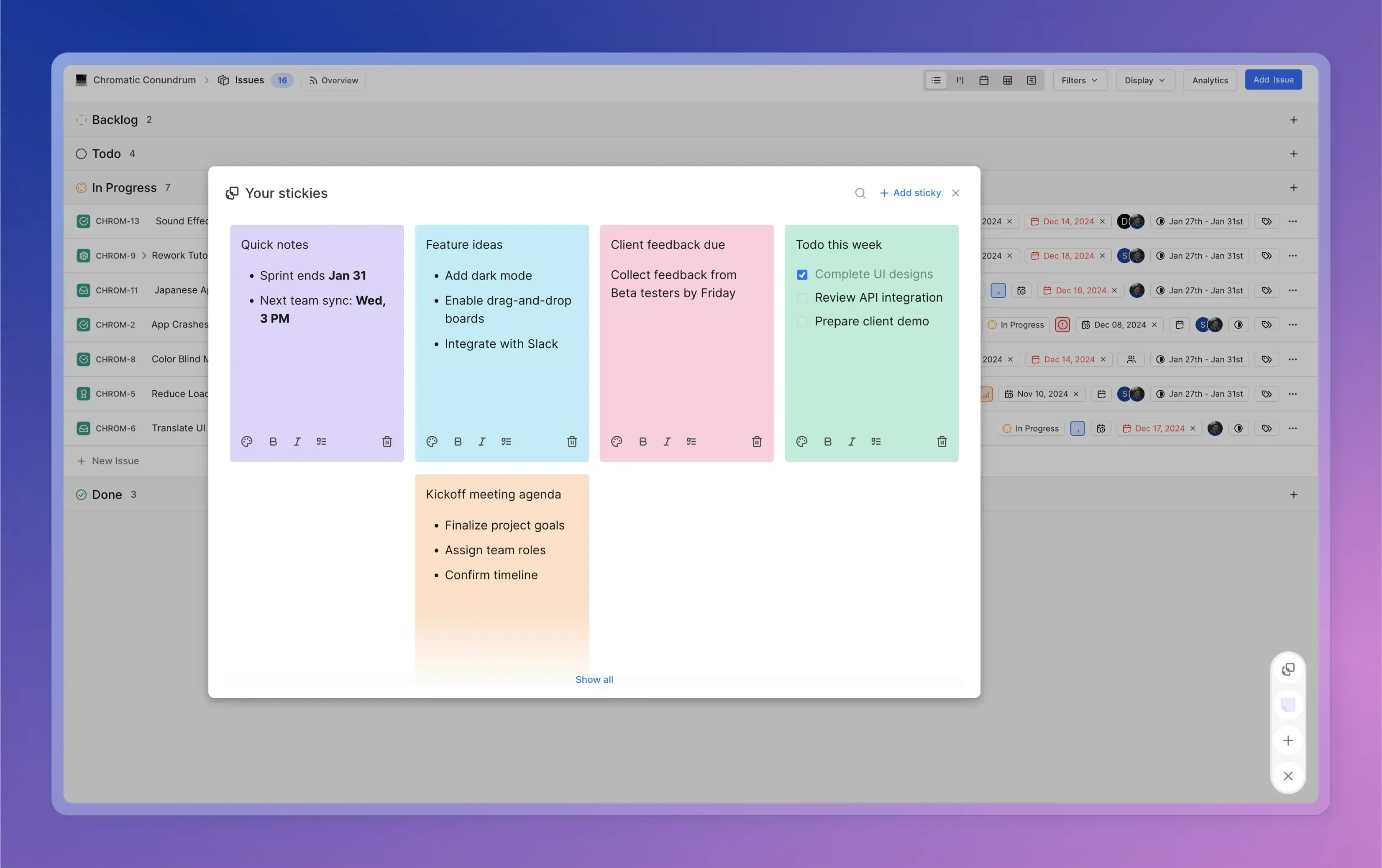Open the color palette for Client feedback sticky
Viewport: 1382px width, 868px height.
(x=617, y=441)
